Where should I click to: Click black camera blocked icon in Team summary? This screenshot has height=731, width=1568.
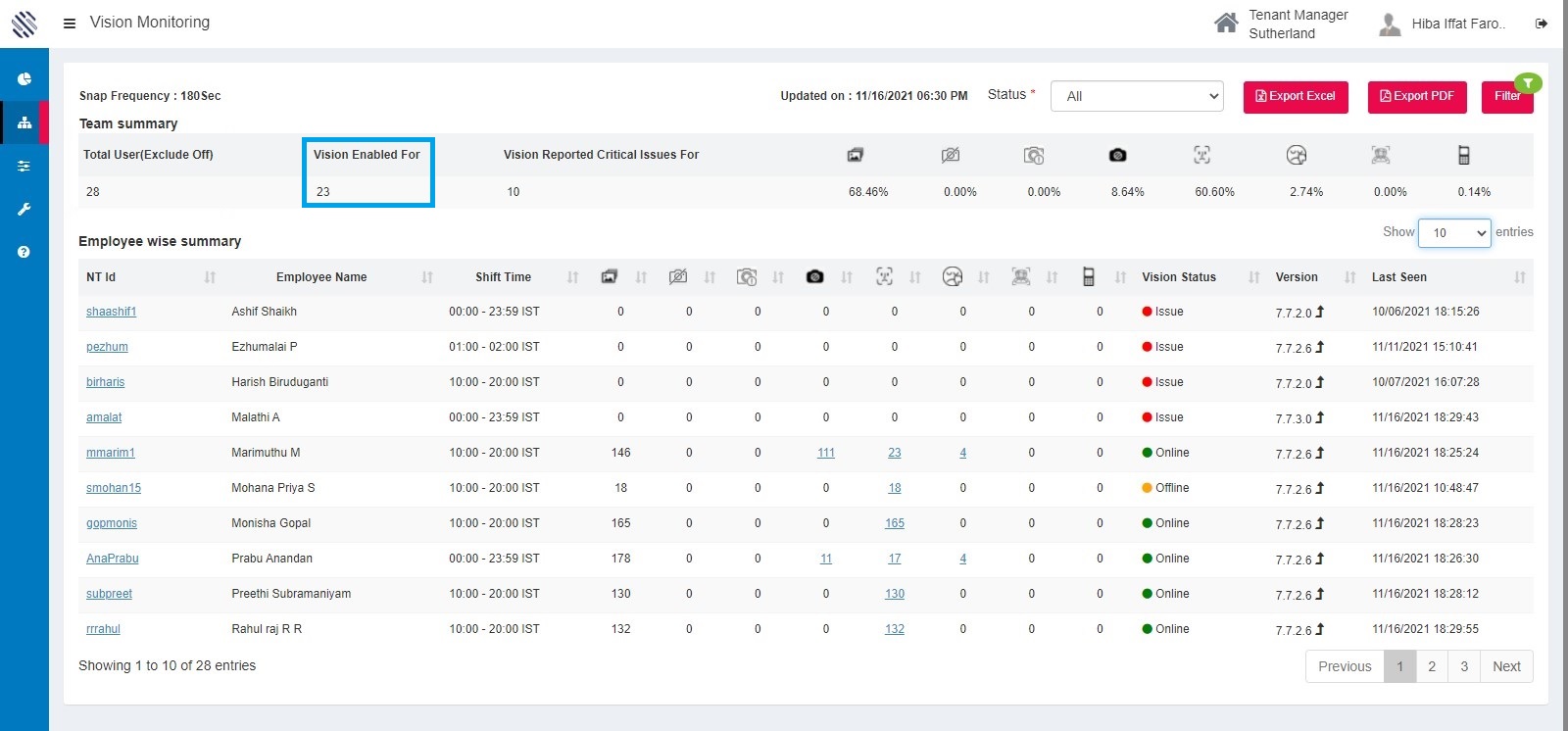[x=1117, y=155]
